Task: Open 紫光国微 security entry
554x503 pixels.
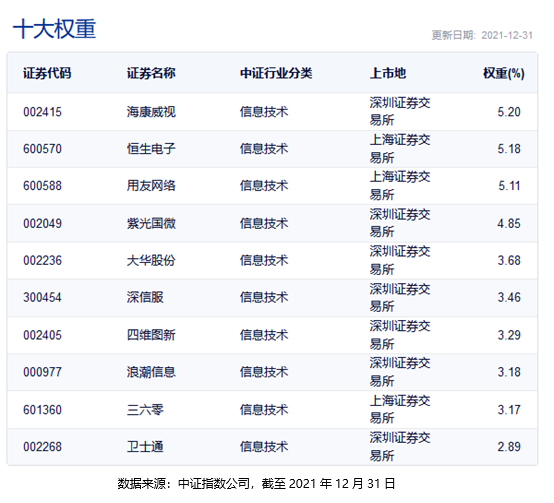Action: click(x=151, y=223)
